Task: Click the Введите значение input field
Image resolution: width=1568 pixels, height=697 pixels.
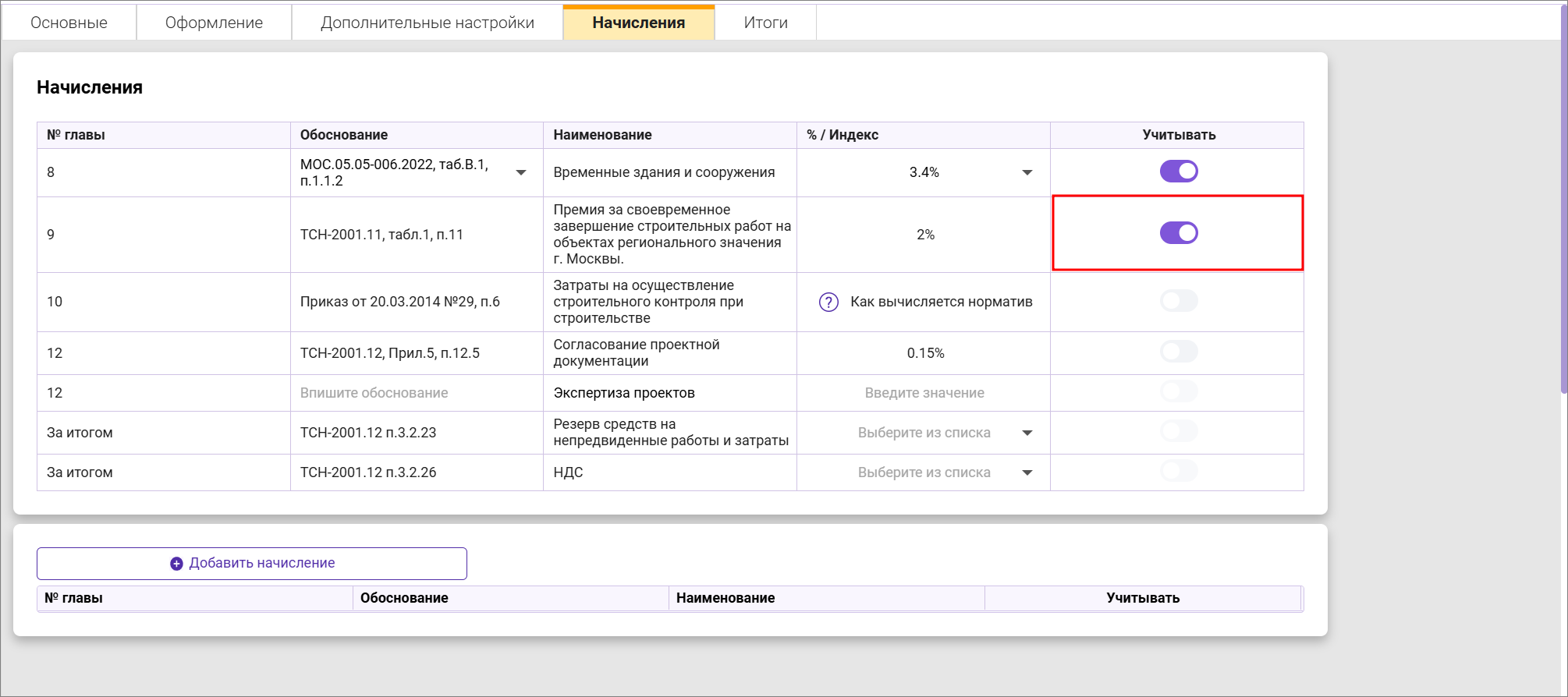Action: (924, 393)
